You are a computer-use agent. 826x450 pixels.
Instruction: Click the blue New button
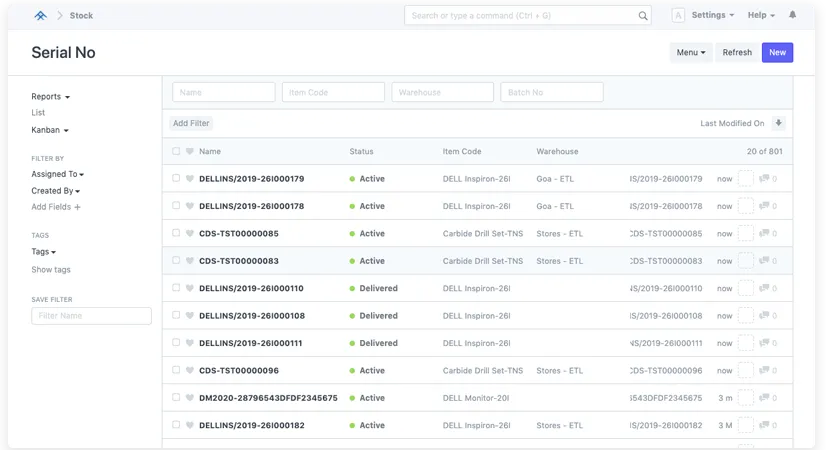coord(777,53)
